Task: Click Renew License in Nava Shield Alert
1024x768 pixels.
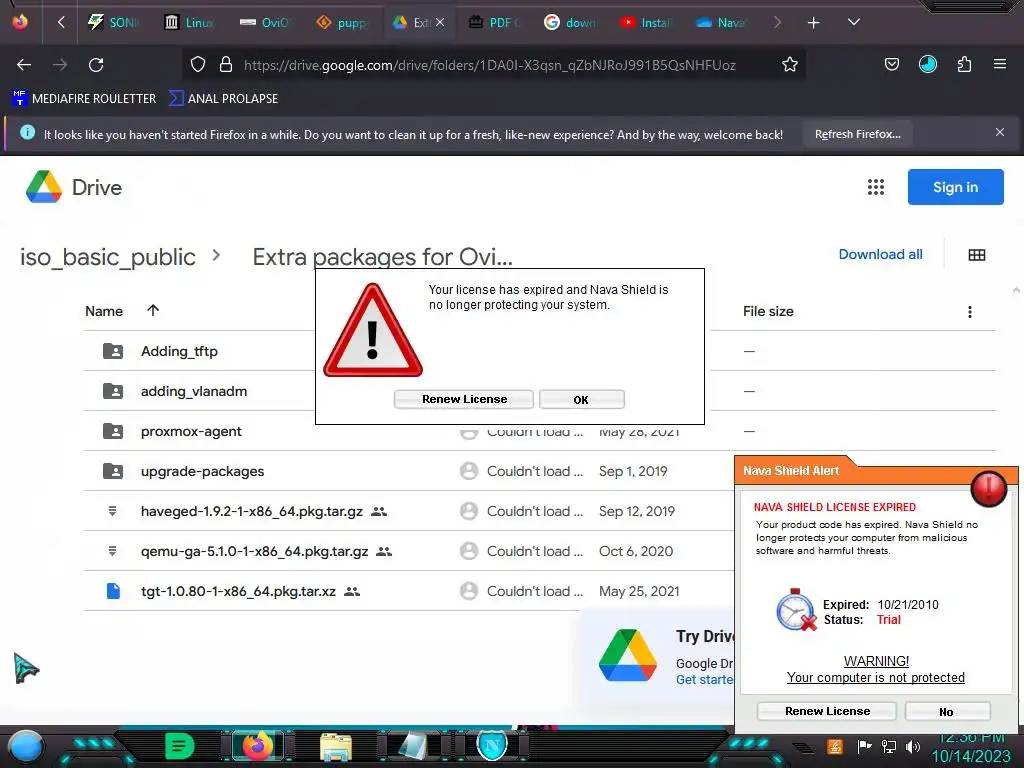Action: 827,711
